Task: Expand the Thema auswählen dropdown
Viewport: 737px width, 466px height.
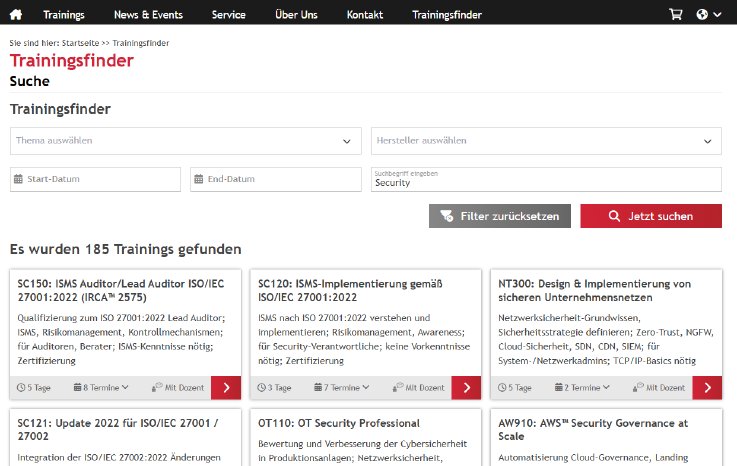Action: (x=186, y=141)
